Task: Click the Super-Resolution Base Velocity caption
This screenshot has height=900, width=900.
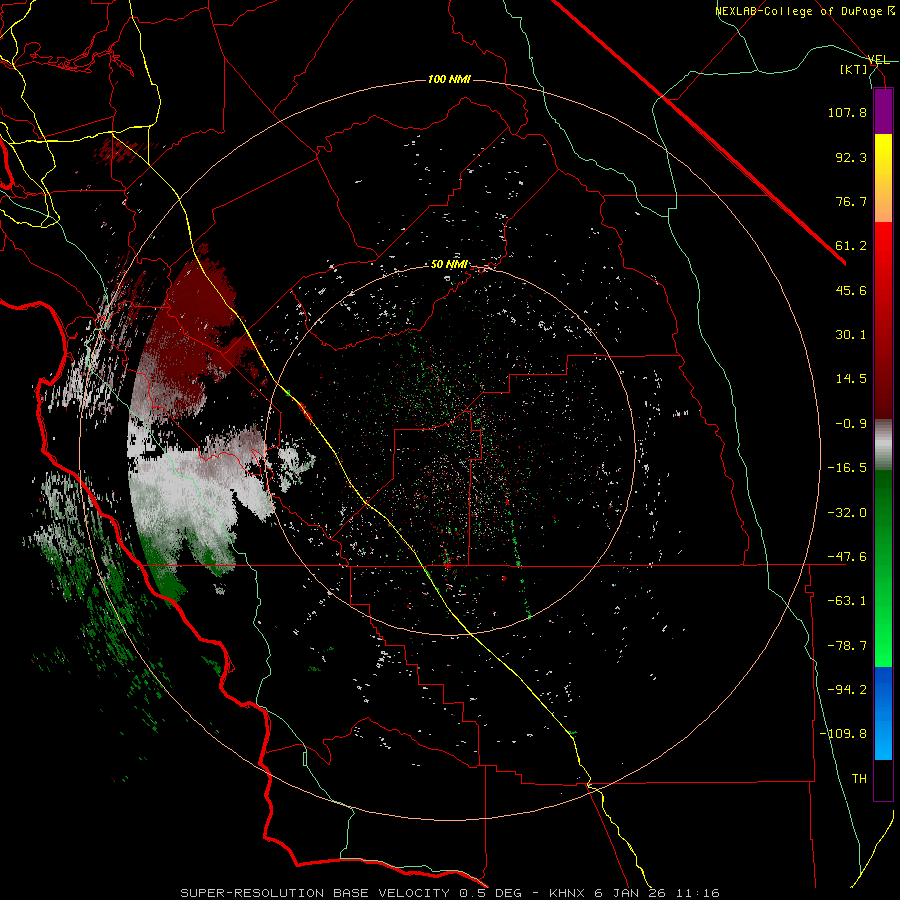Action: coord(449,893)
